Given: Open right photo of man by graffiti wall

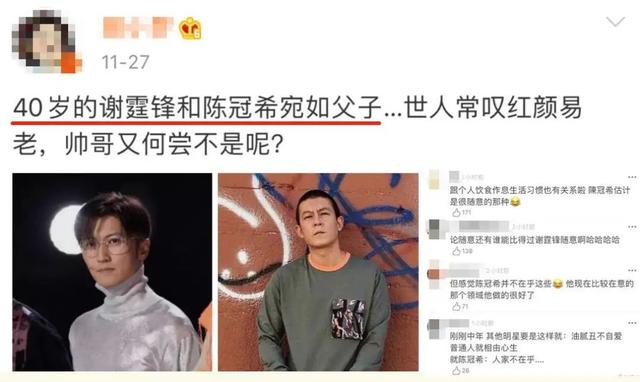Looking at the screenshot, I should [318, 272].
